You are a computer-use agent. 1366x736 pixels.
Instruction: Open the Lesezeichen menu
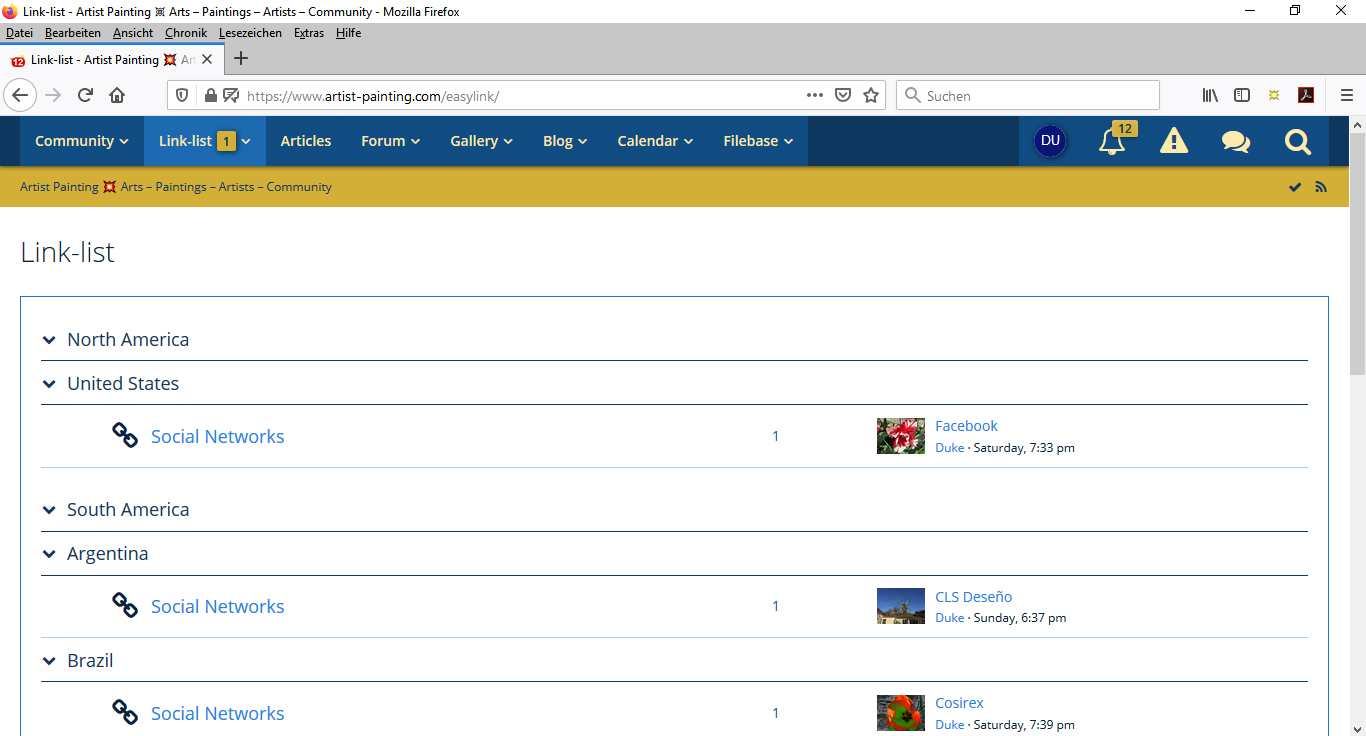click(x=252, y=33)
